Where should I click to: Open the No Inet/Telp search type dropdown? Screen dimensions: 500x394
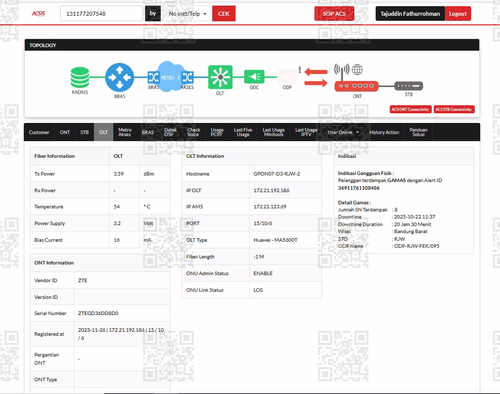187,14
